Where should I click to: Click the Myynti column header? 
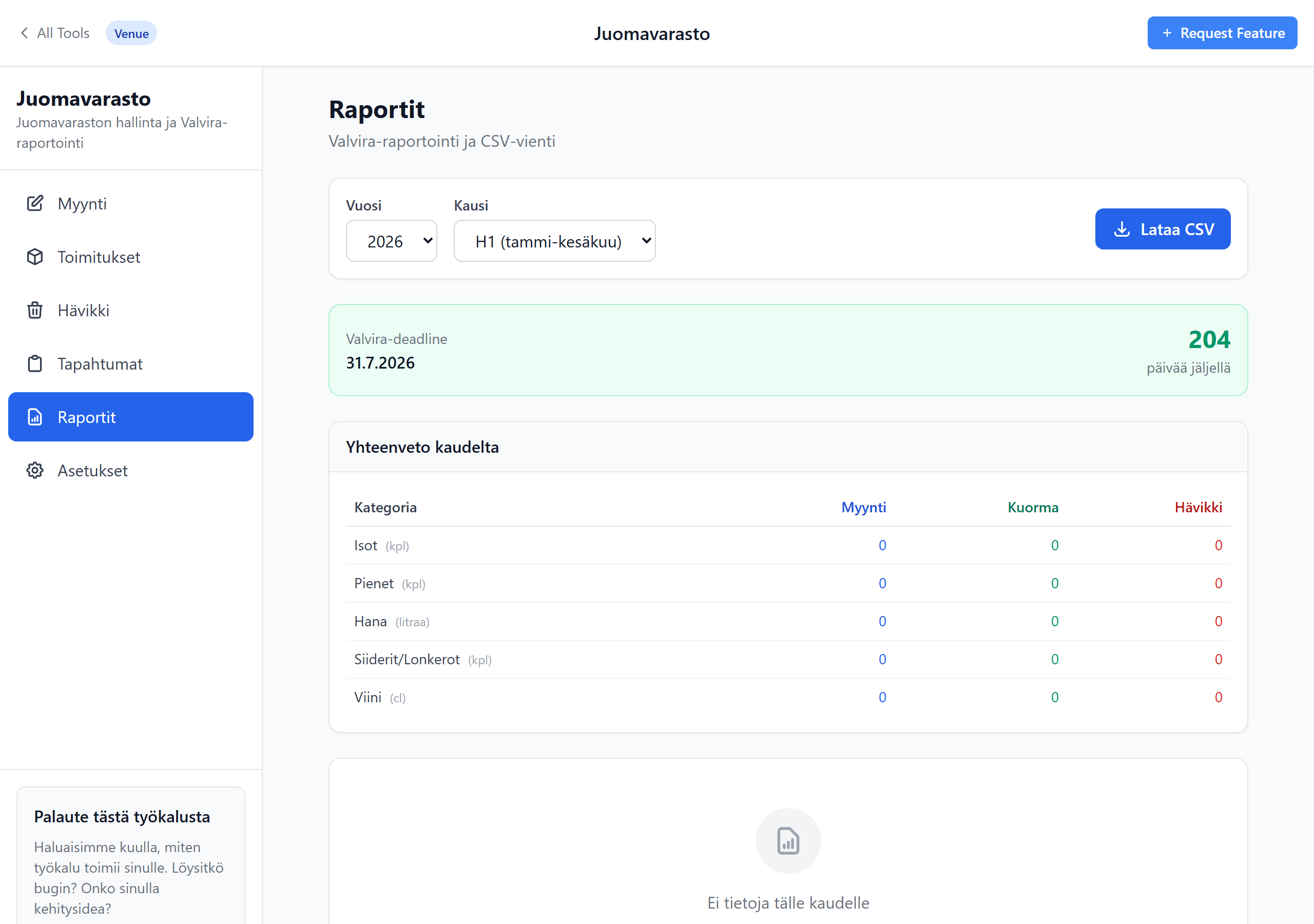coord(863,507)
